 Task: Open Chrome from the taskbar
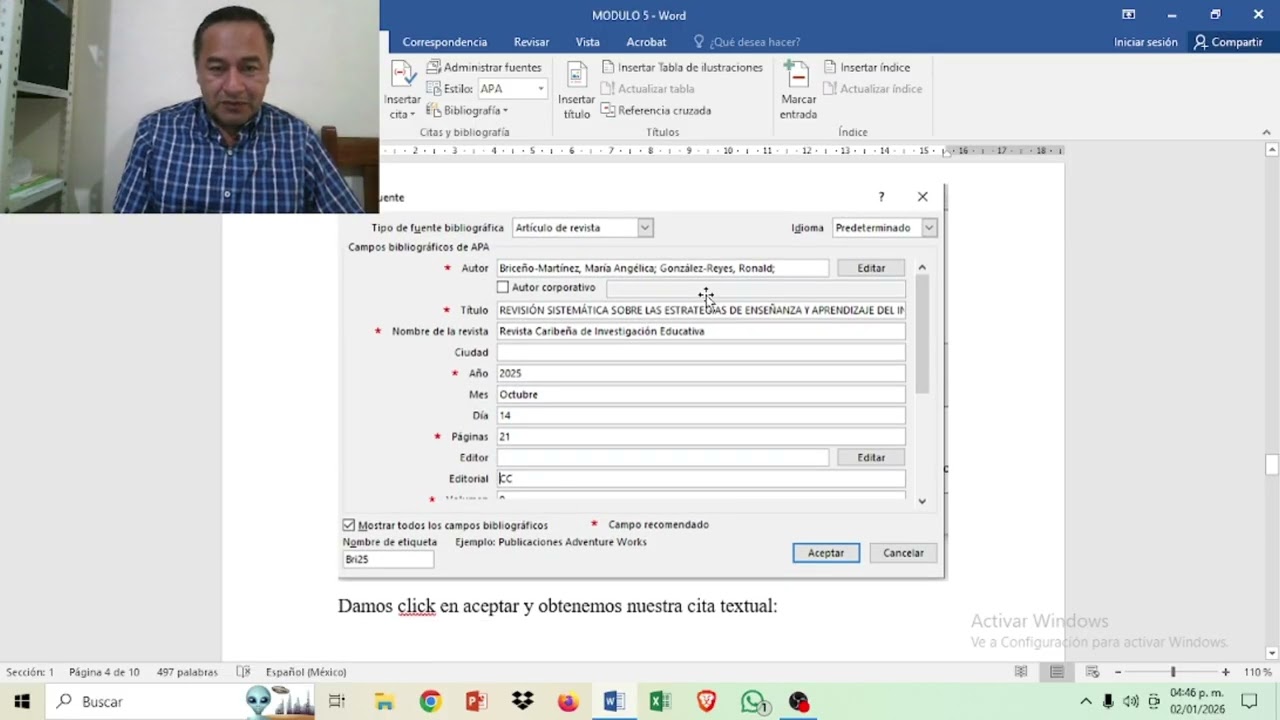pos(430,701)
